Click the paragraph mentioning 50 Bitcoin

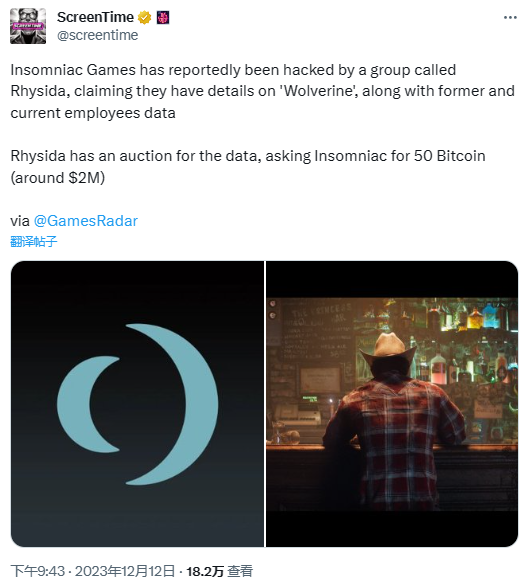pyautogui.click(x=248, y=167)
